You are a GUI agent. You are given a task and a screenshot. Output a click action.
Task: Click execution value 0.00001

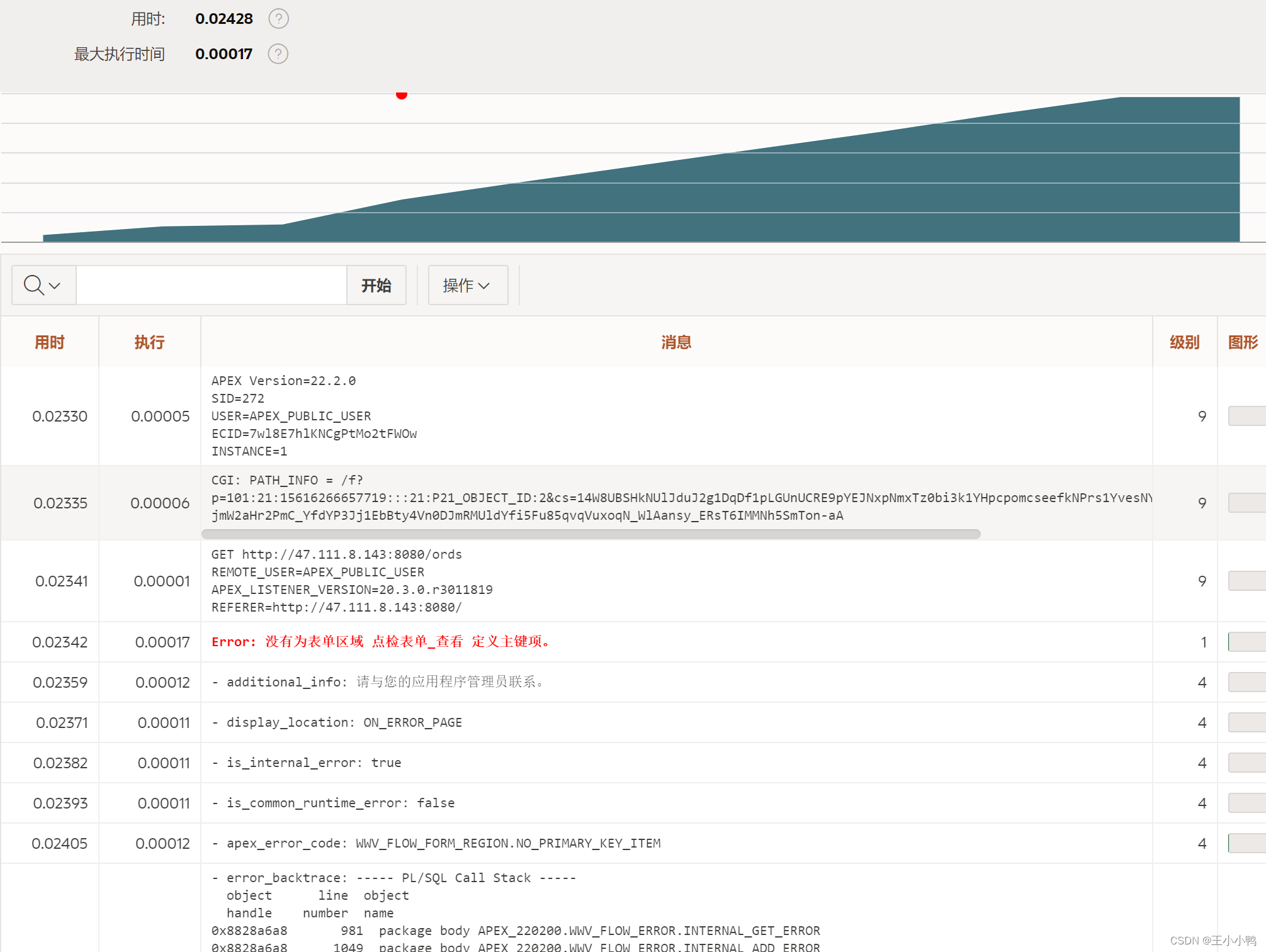click(x=162, y=581)
